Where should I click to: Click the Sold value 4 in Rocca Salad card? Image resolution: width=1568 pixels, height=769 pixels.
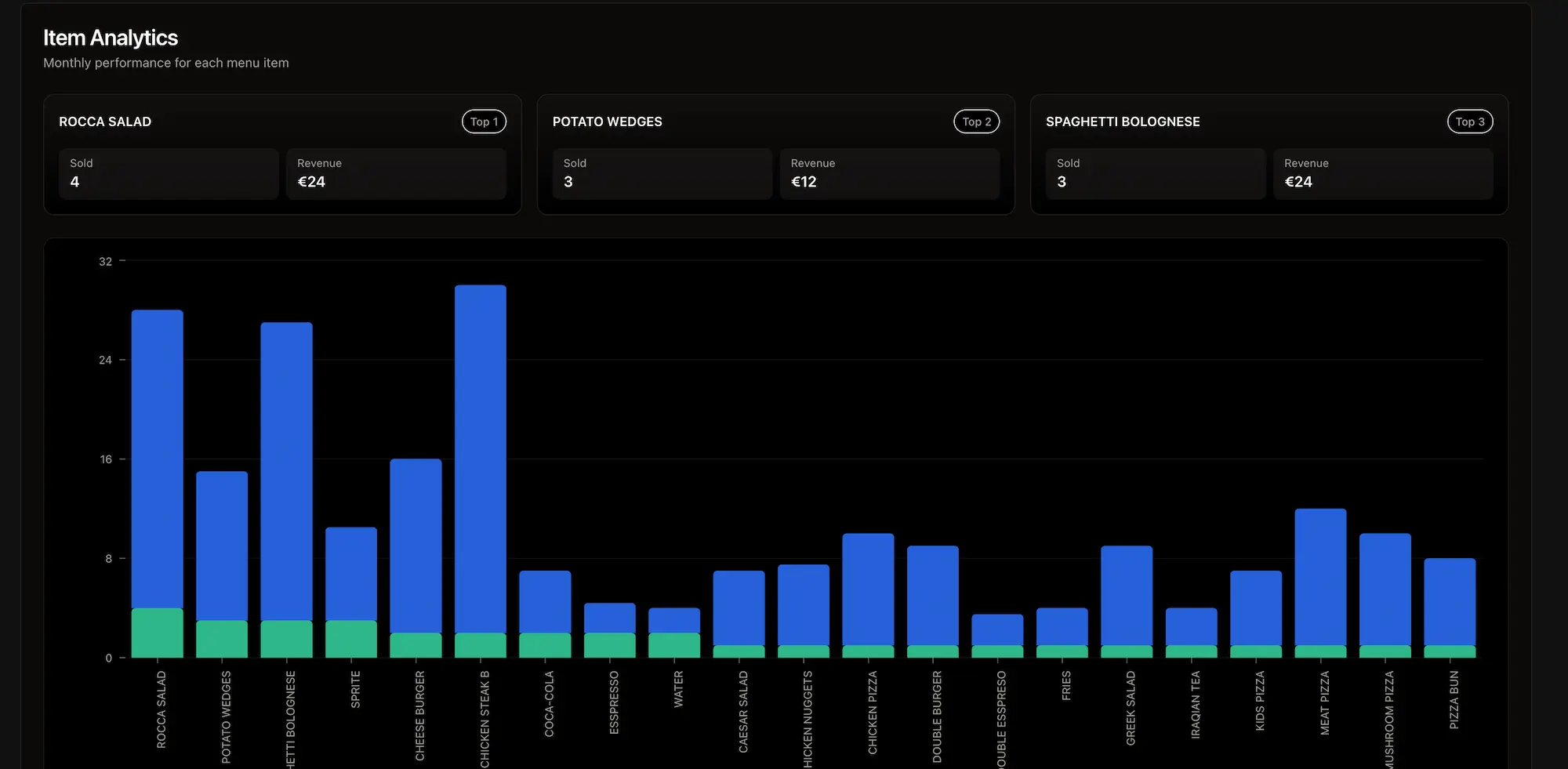(x=74, y=182)
